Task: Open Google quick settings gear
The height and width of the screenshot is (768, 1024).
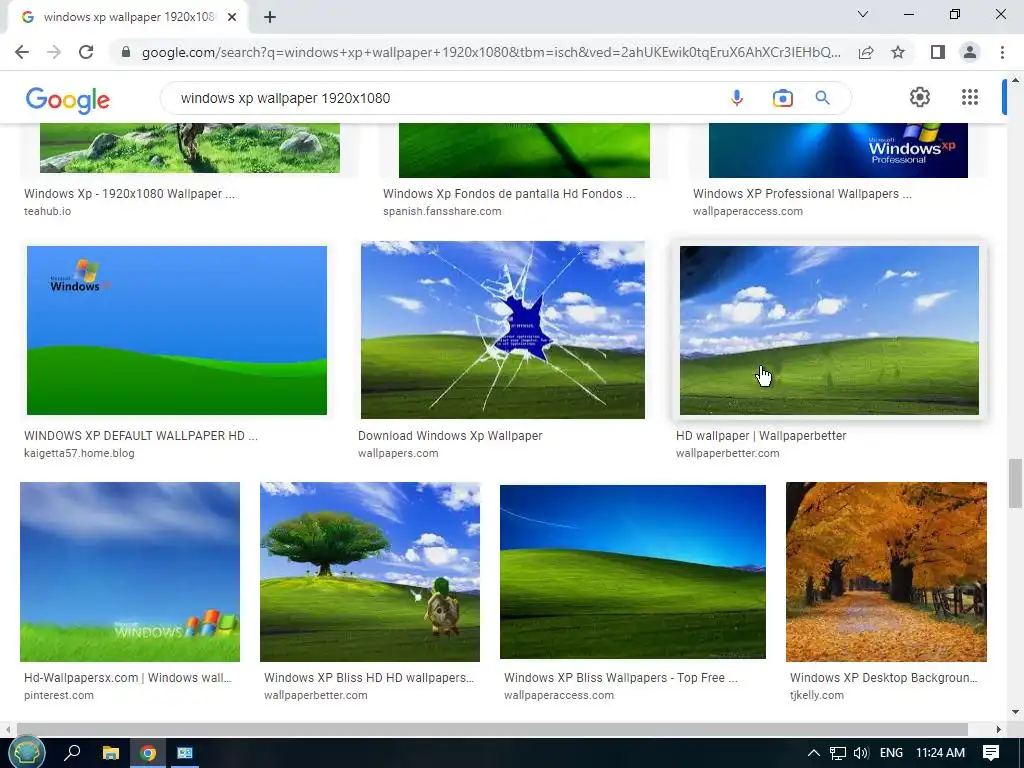Action: tap(920, 97)
